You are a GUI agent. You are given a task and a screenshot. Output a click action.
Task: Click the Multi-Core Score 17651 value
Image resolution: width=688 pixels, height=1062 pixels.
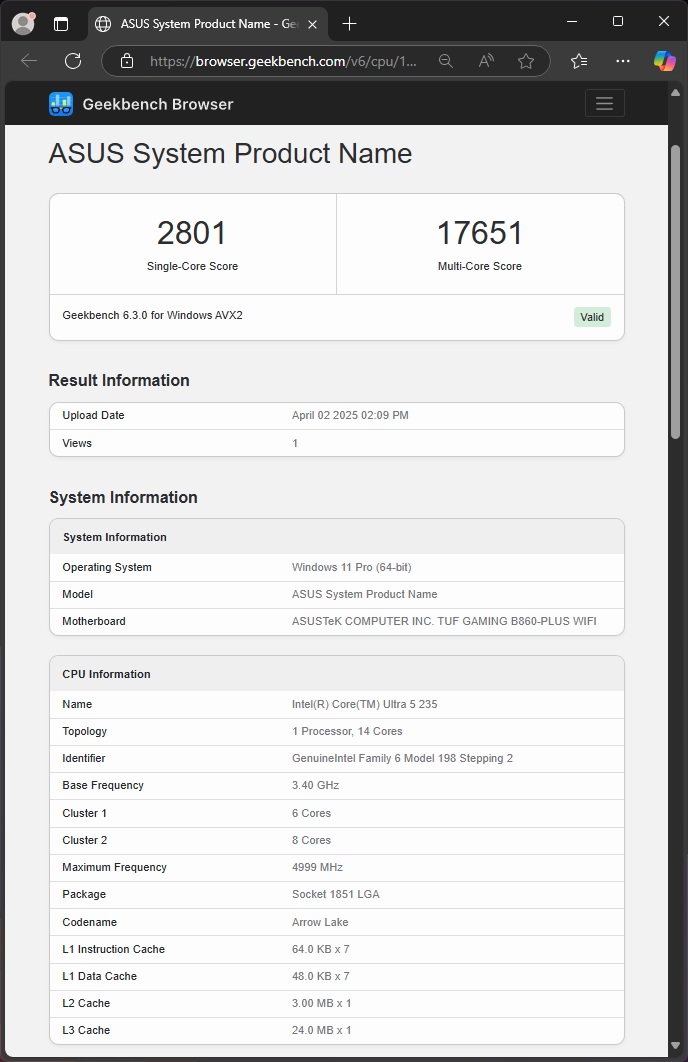pyautogui.click(x=479, y=233)
